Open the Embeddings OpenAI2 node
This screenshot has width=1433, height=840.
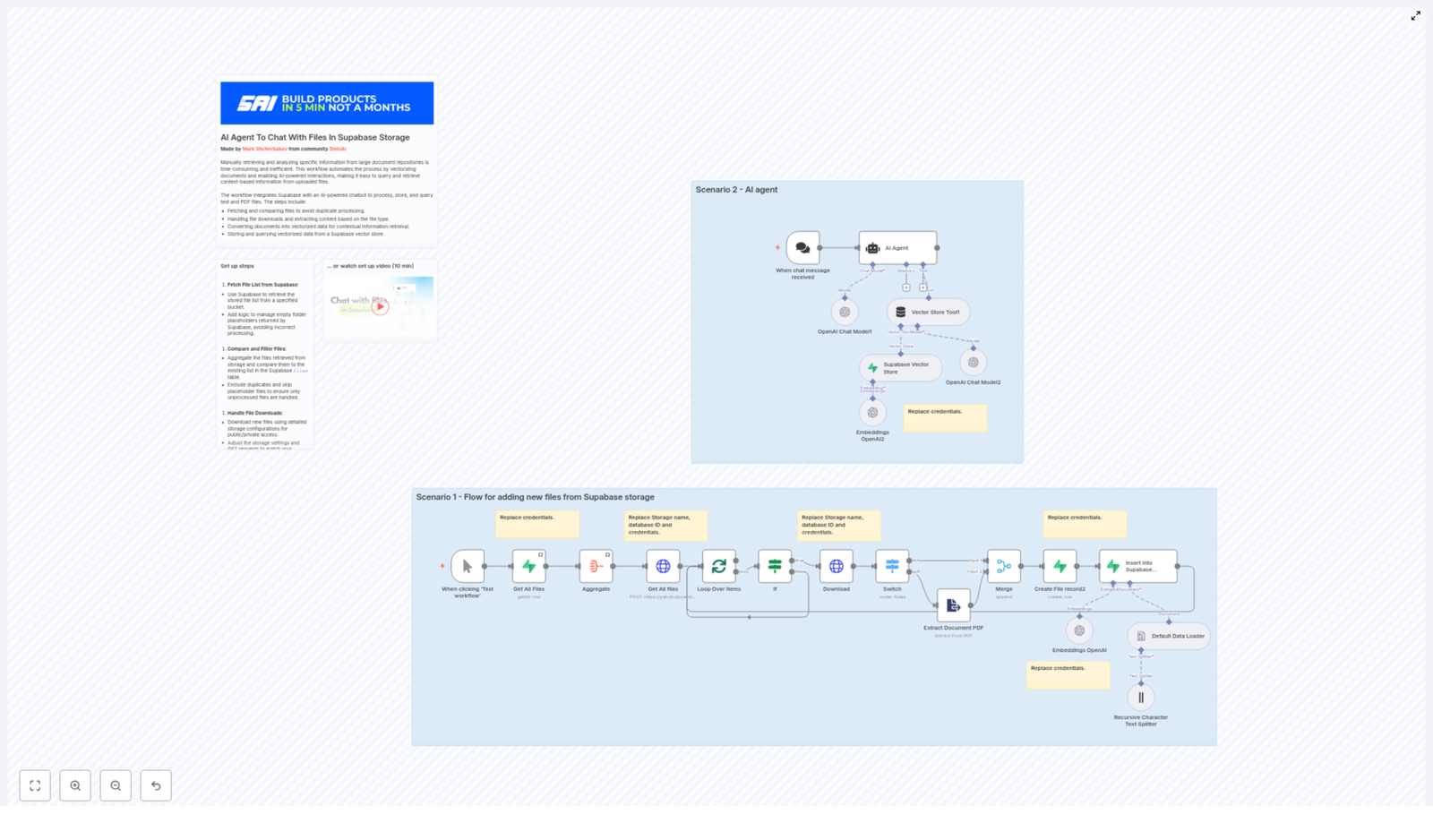[x=872, y=412]
